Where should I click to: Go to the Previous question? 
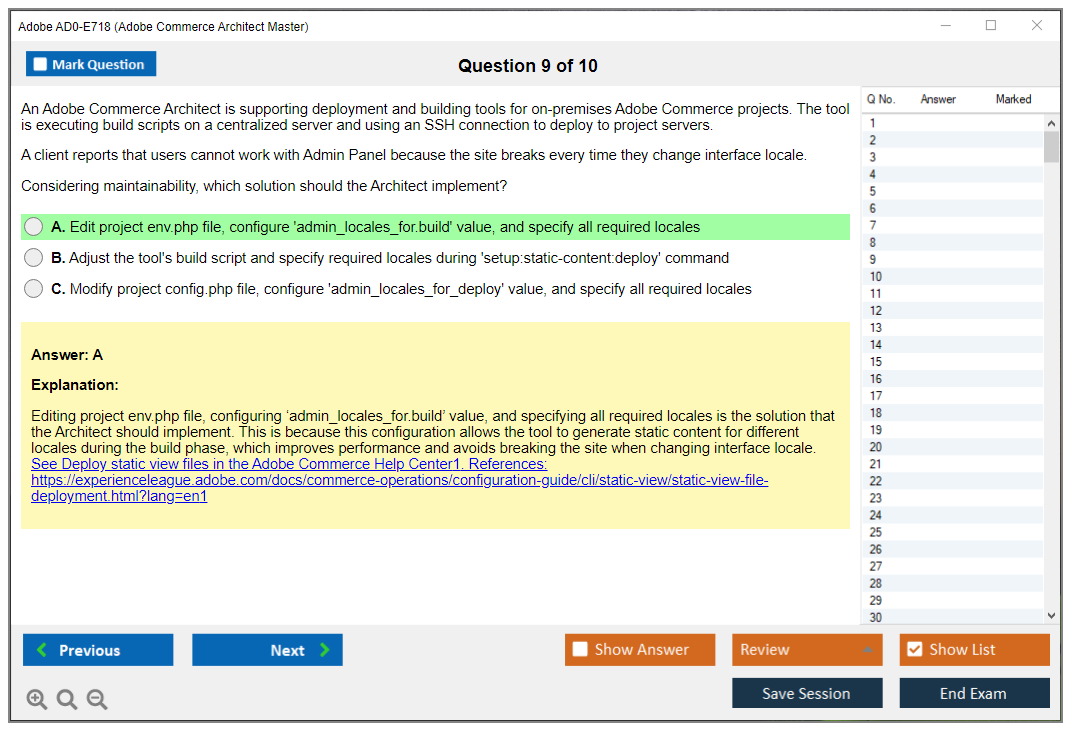point(98,650)
